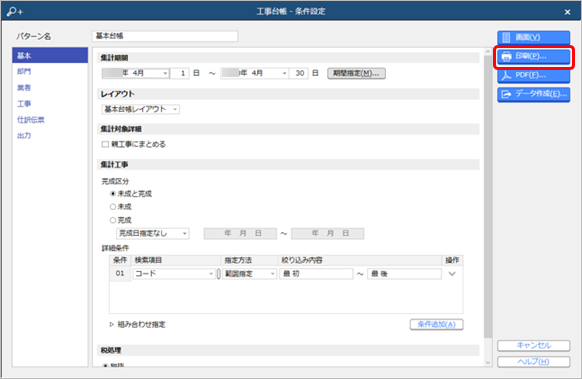Expand the 組み合わせ指定 section
582x379 pixels.
111,324
